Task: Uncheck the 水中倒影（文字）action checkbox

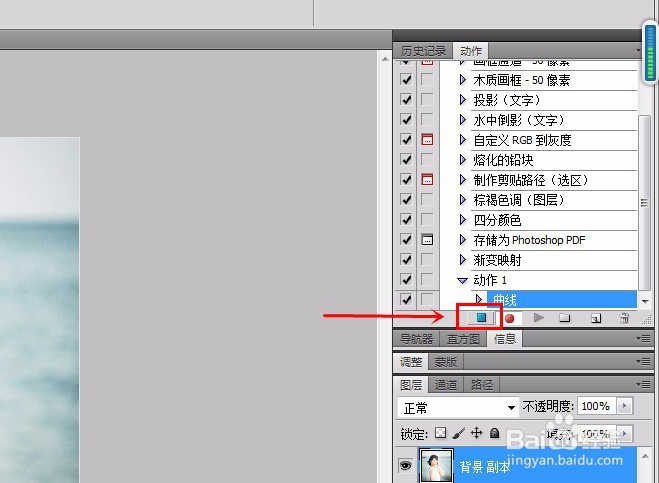Action: [406, 120]
